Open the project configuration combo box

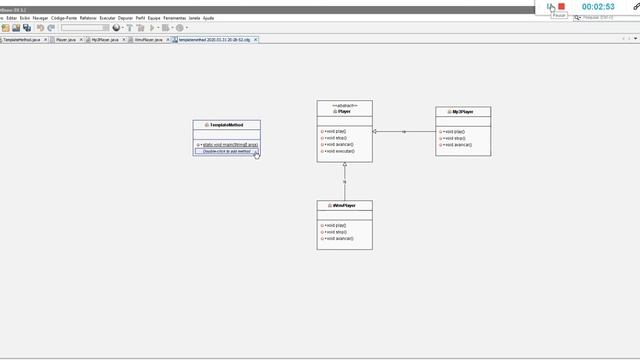85,28
